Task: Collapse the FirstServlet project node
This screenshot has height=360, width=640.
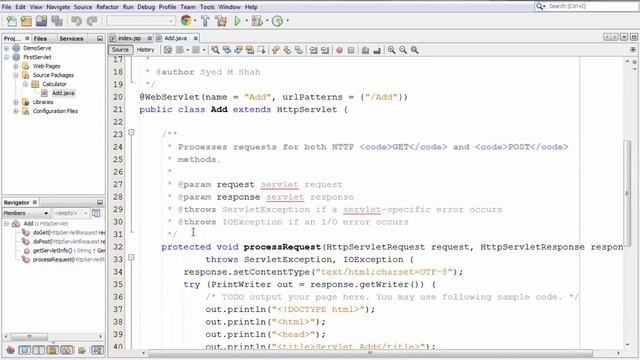Action: pyautogui.click(x=7, y=57)
